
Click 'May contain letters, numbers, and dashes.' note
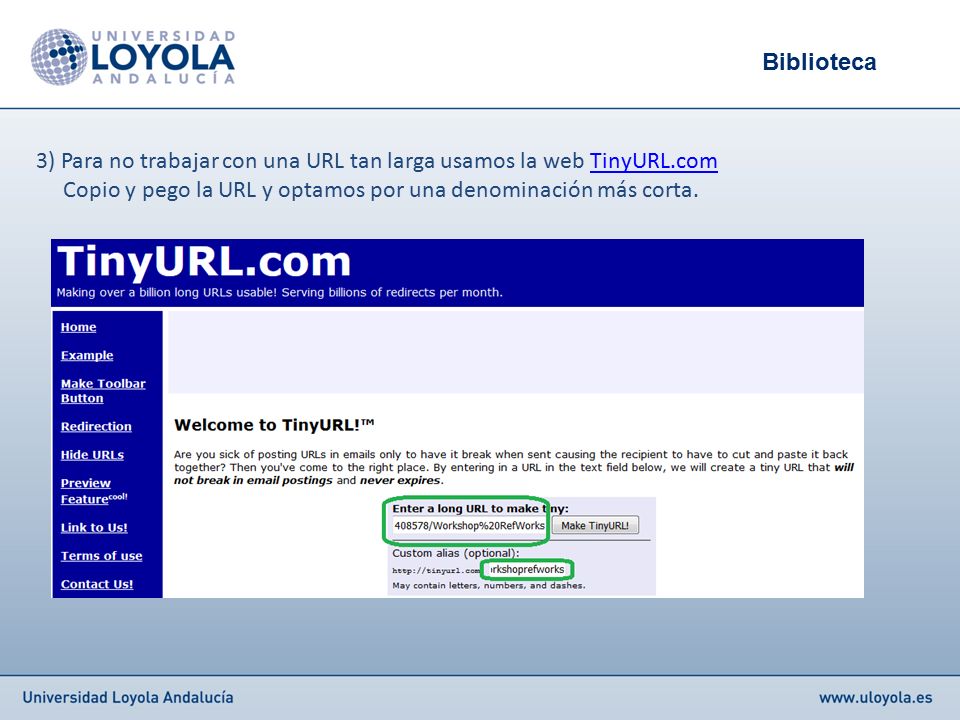click(x=489, y=585)
